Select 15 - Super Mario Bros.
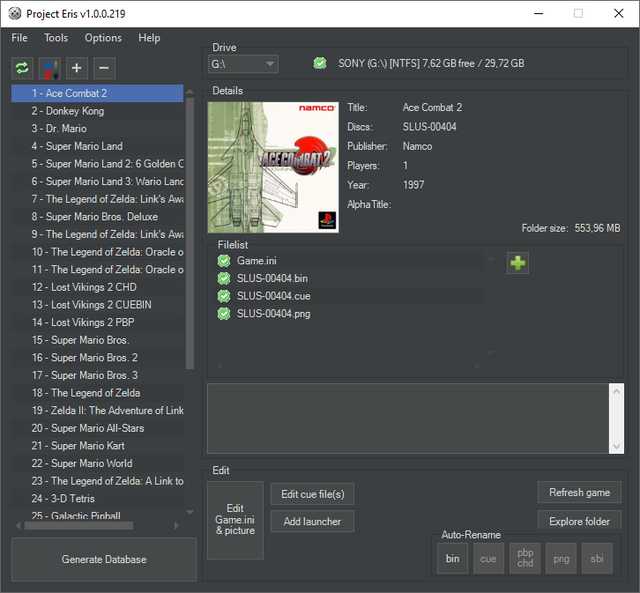 (x=98, y=340)
